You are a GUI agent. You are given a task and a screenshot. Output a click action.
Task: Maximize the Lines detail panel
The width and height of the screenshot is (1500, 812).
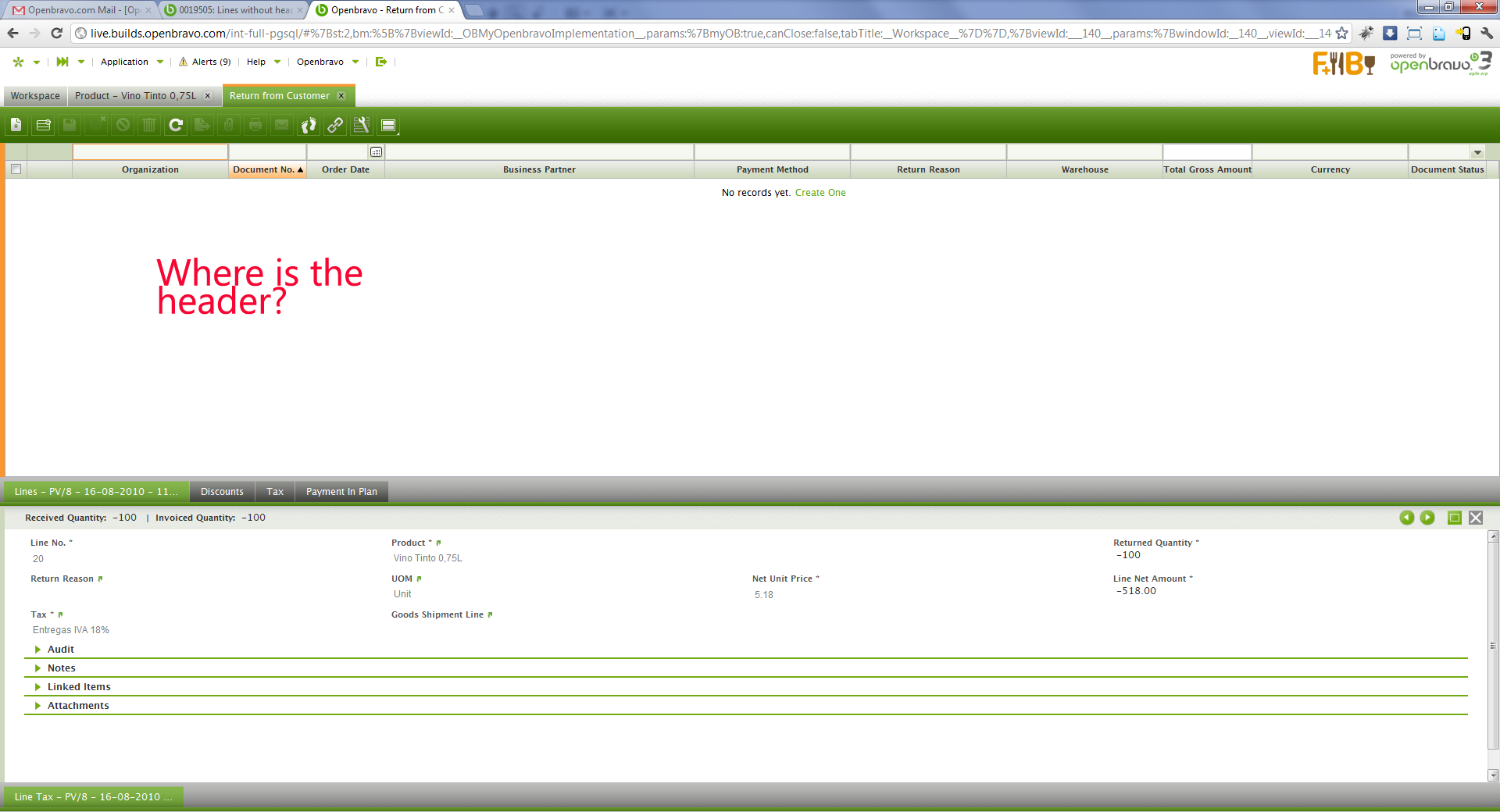click(x=1454, y=518)
